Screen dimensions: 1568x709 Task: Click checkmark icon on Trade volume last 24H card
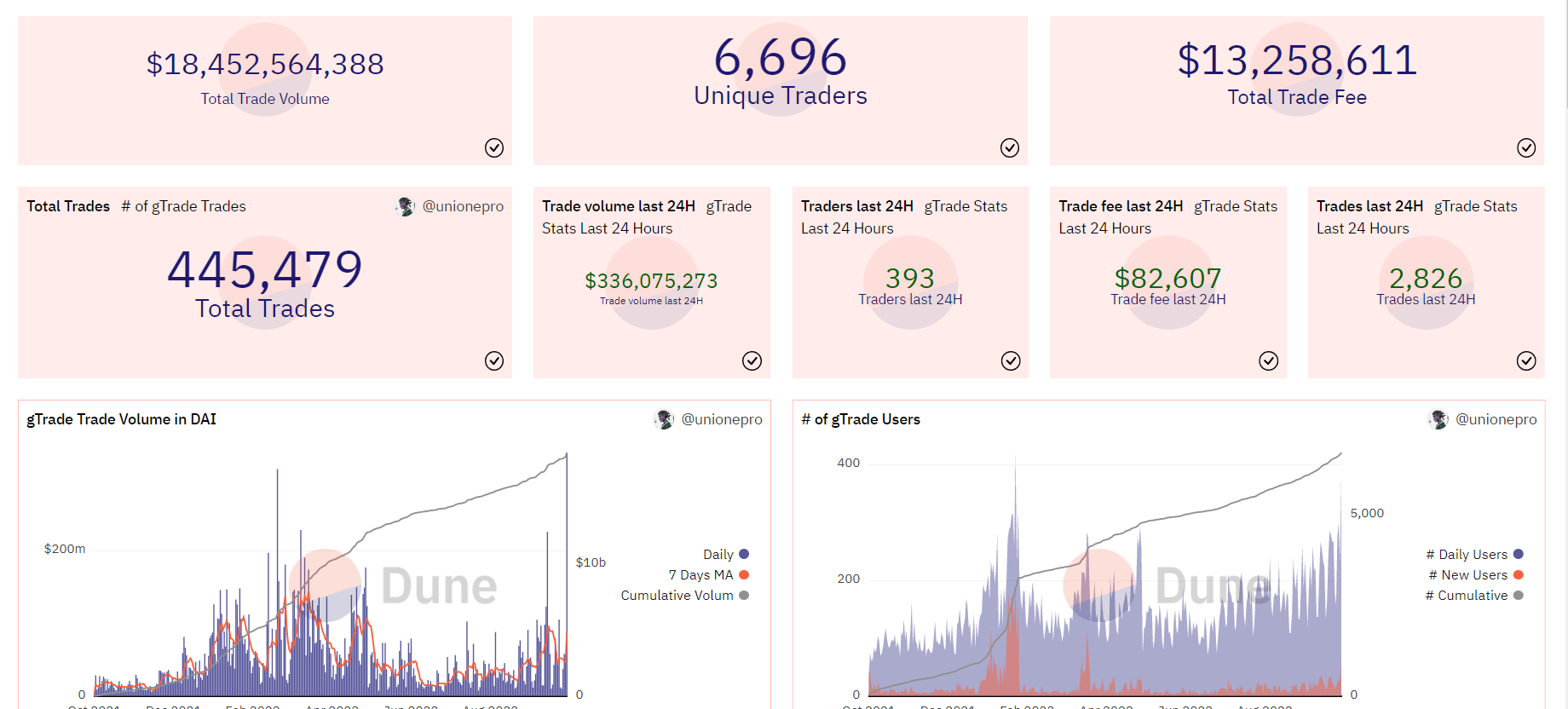point(752,361)
